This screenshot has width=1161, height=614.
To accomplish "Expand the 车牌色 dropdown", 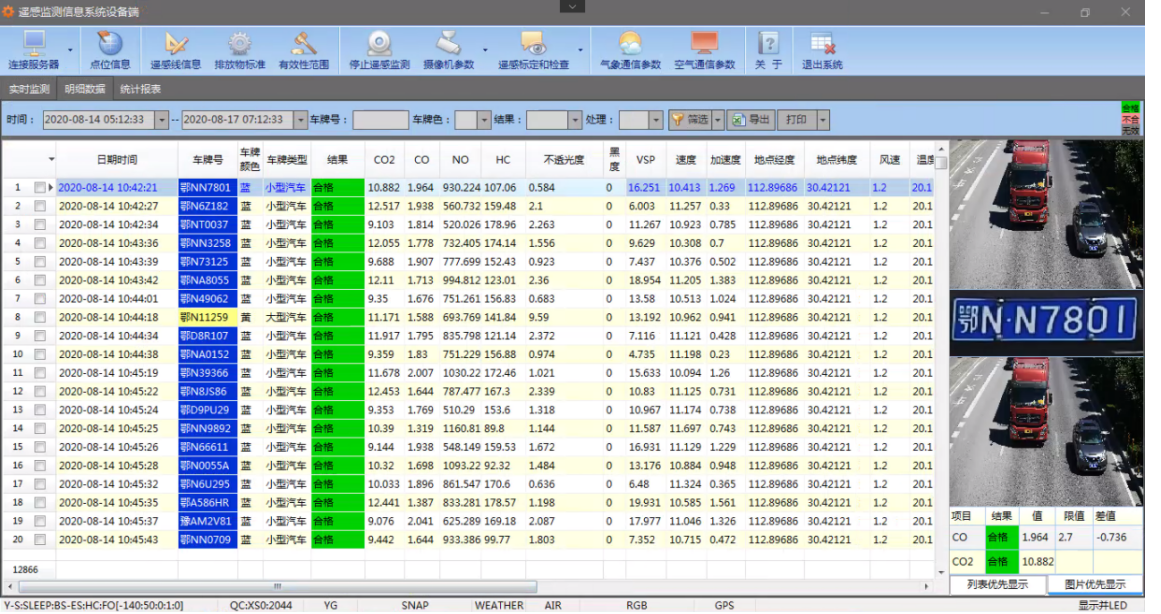I will pos(484,120).
